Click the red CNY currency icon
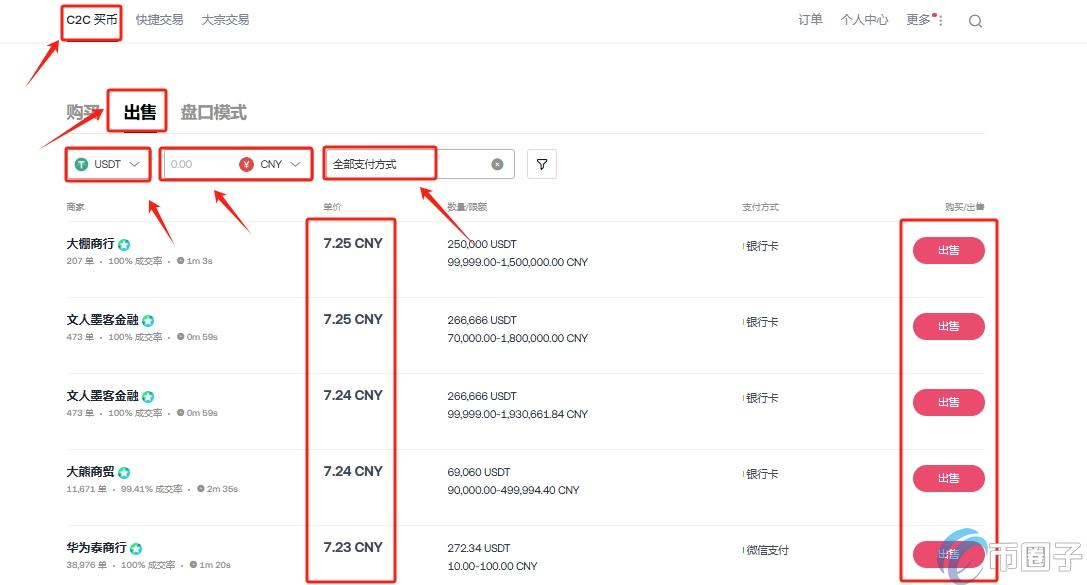1087x585 pixels. click(246, 164)
